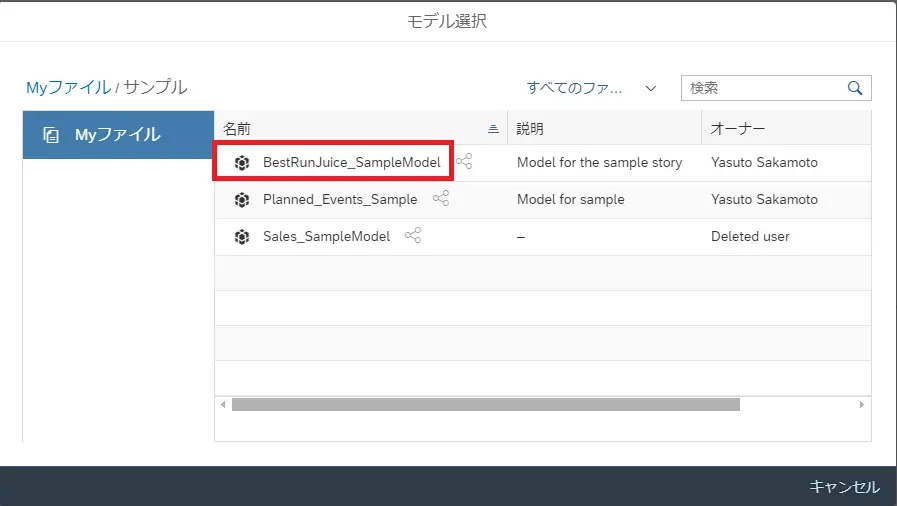Click the sort icon in 名前 column header
The width and height of the screenshot is (897, 506).
(493, 129)
